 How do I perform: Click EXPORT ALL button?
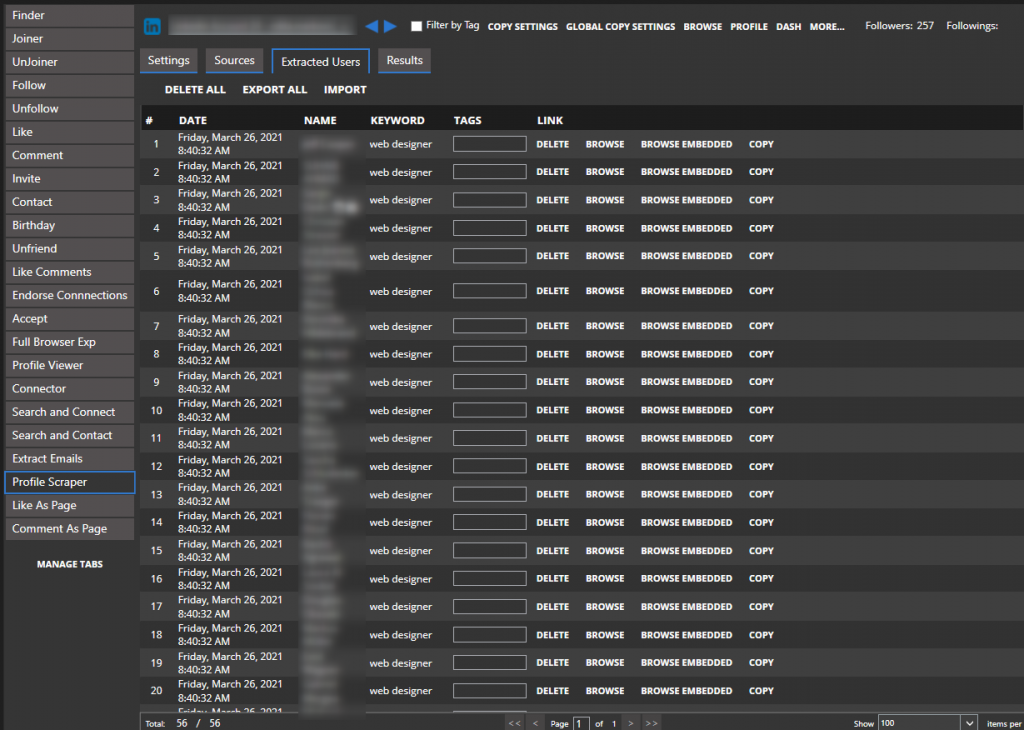[x=275, y=90]
